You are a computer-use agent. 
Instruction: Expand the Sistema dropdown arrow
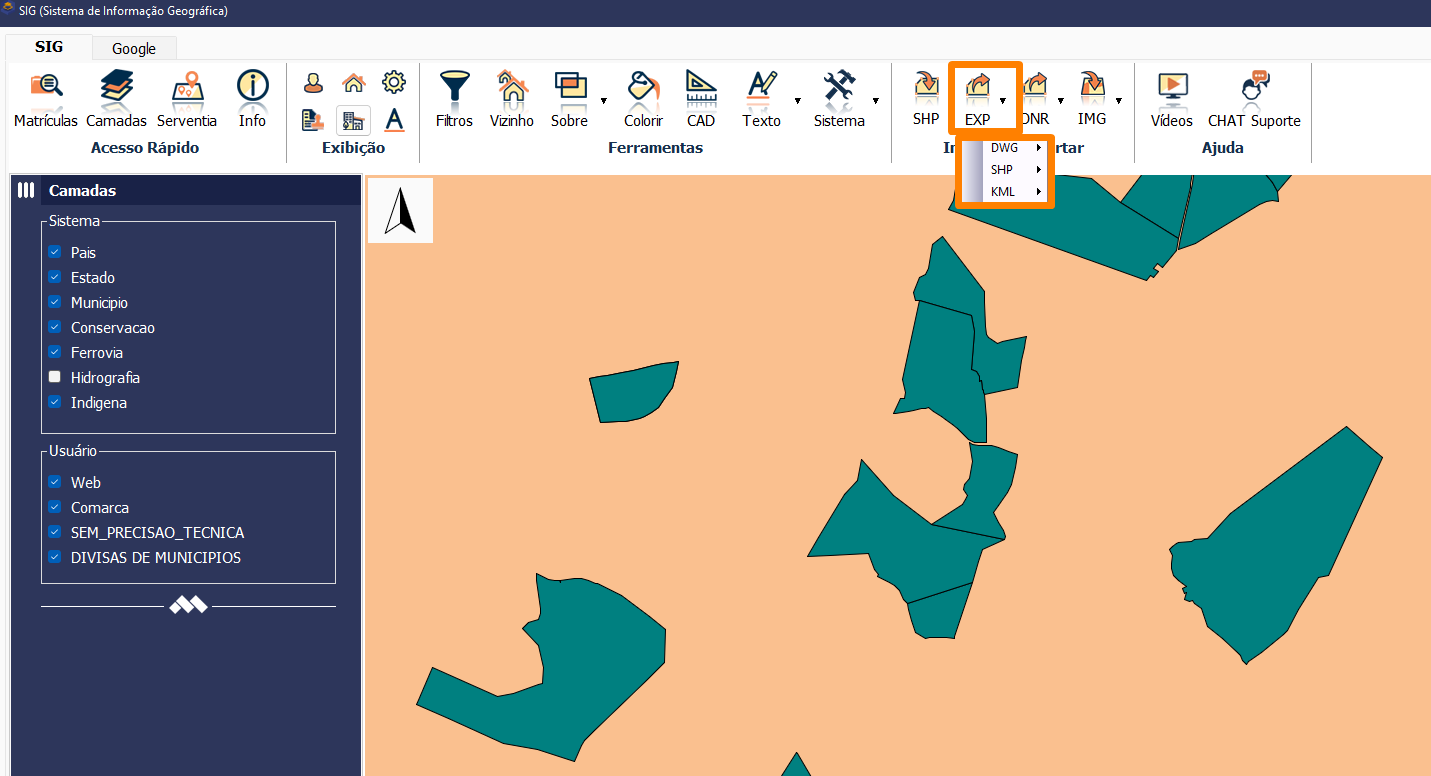click(x=875, y=100)
